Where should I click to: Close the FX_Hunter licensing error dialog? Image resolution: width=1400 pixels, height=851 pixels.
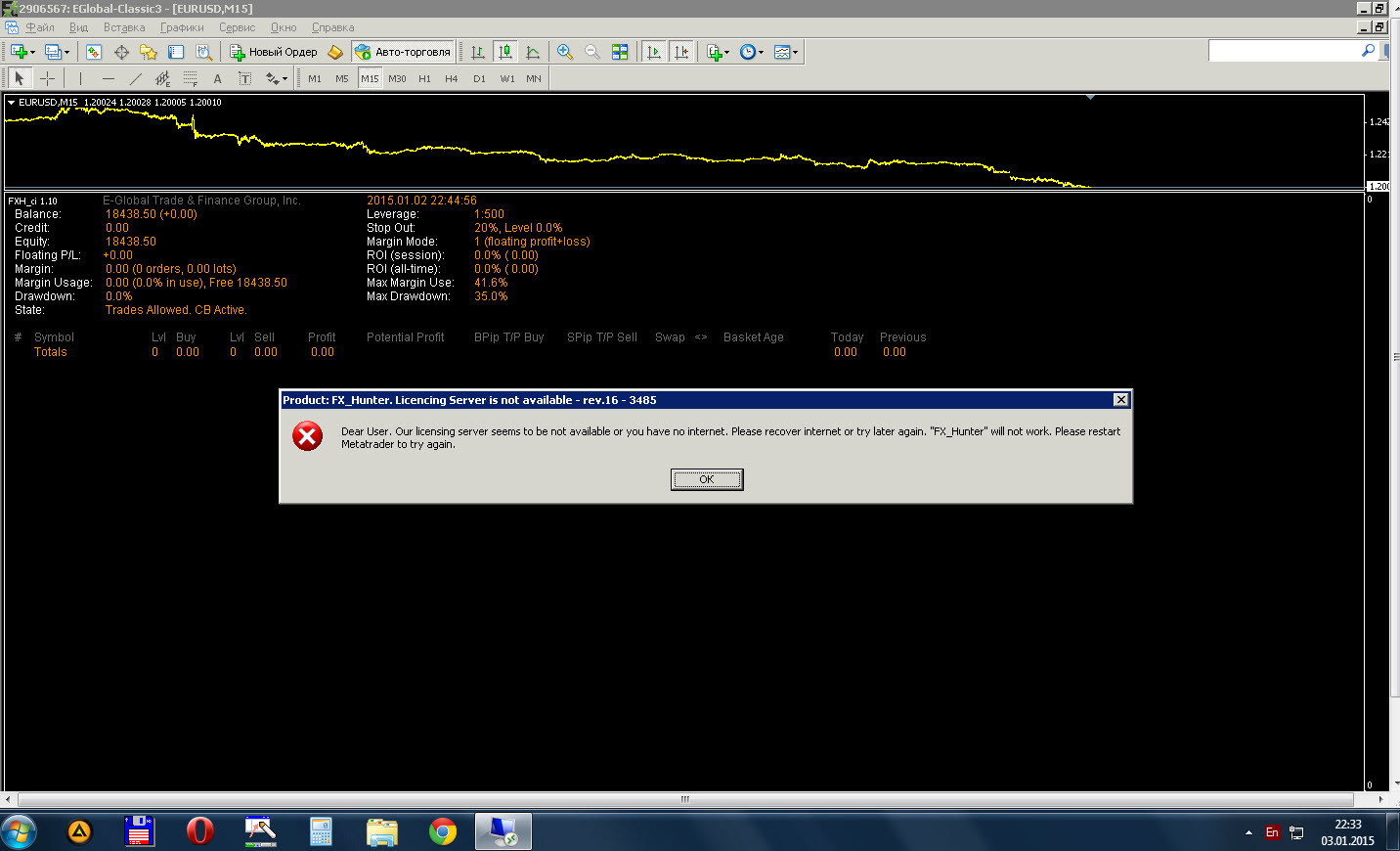(1121, 399)
